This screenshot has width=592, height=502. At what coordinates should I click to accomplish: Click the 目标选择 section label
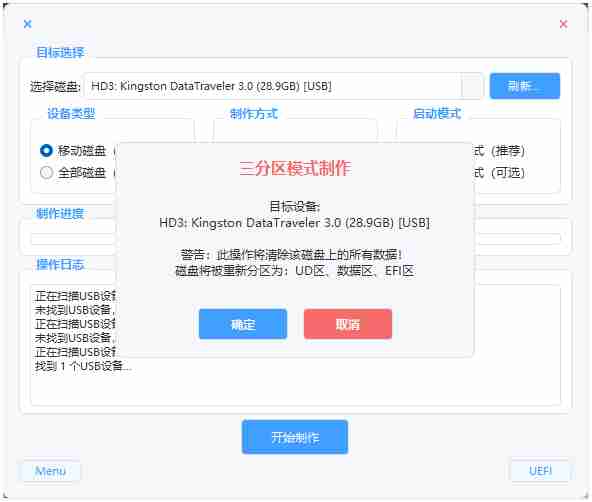coord(60,52)
